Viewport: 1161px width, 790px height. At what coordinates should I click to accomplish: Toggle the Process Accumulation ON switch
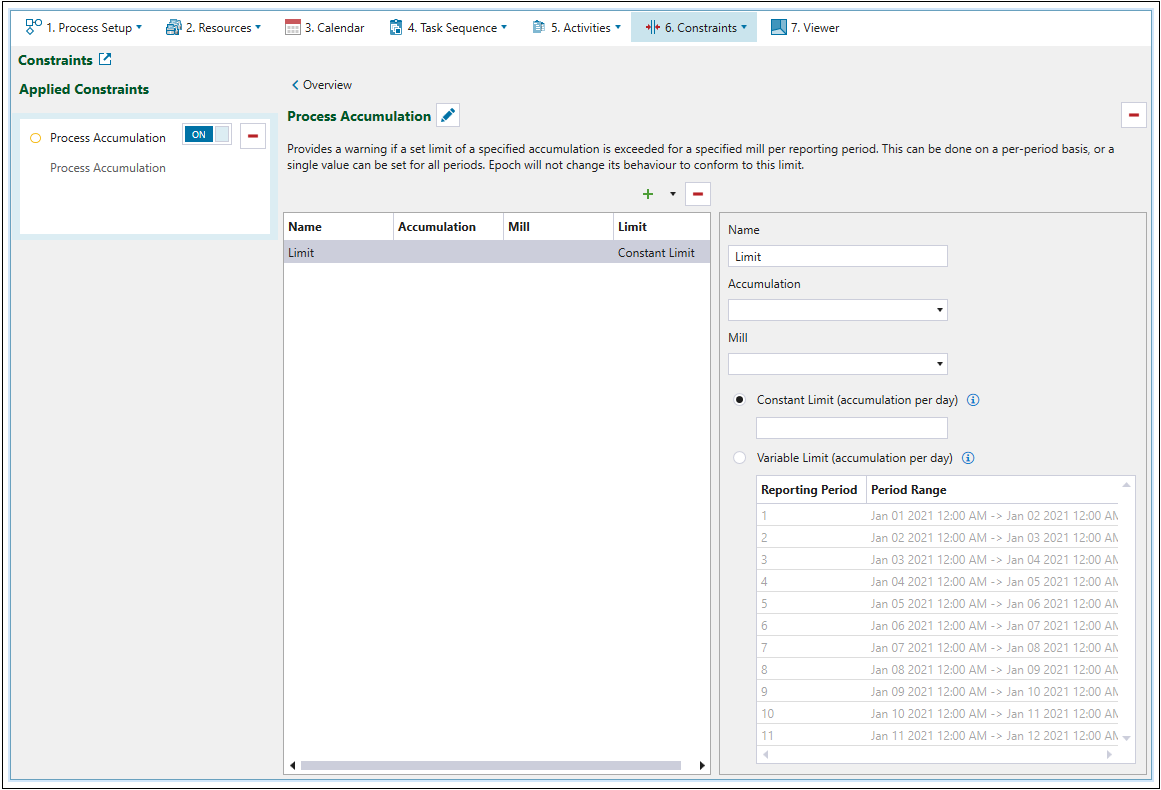207,135
